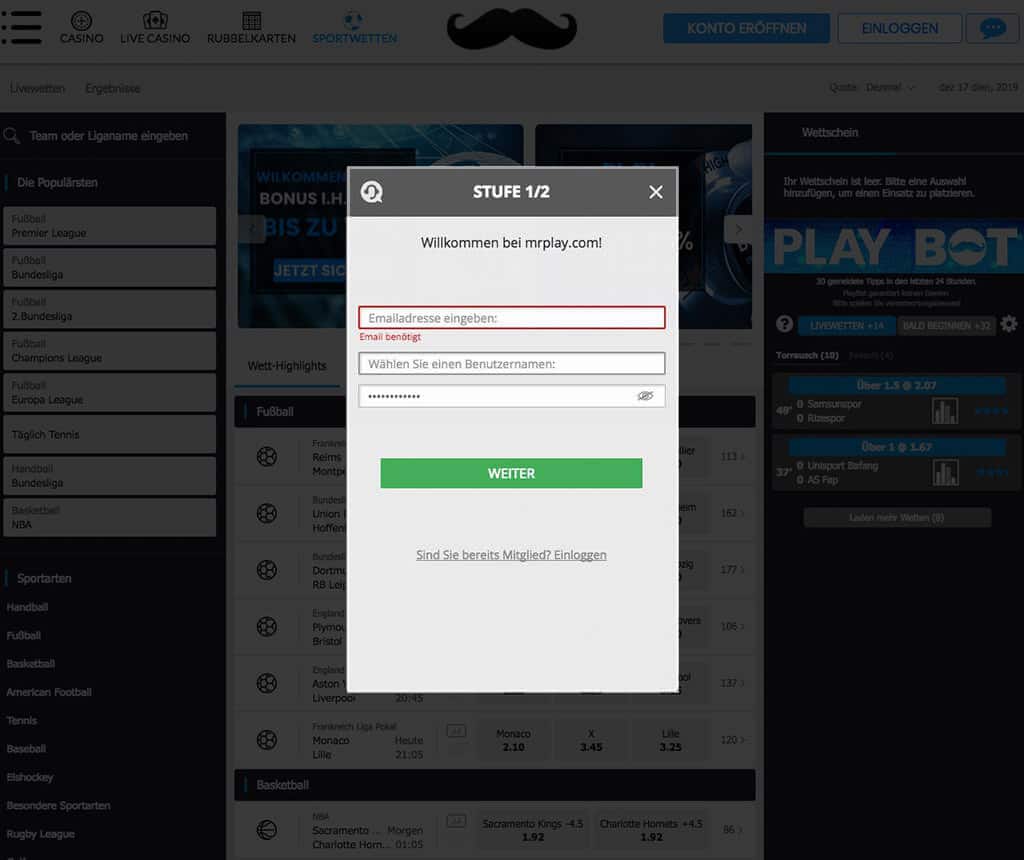Filter Play Bot by Bald Beginnen +32
Viewport: 1024px width, 860px height.
tap(946, 325)
